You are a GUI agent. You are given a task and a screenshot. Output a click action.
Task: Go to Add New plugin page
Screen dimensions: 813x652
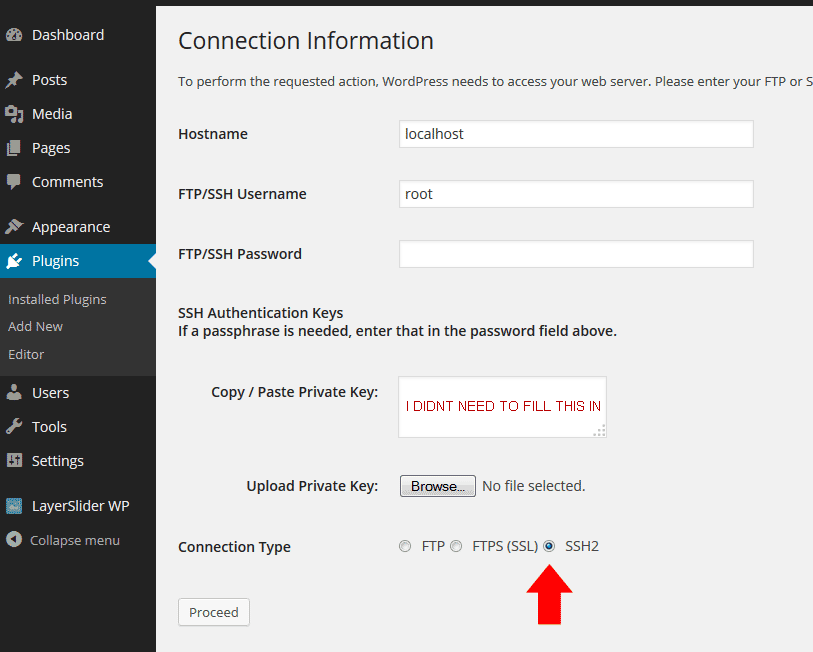click(35, 326)
